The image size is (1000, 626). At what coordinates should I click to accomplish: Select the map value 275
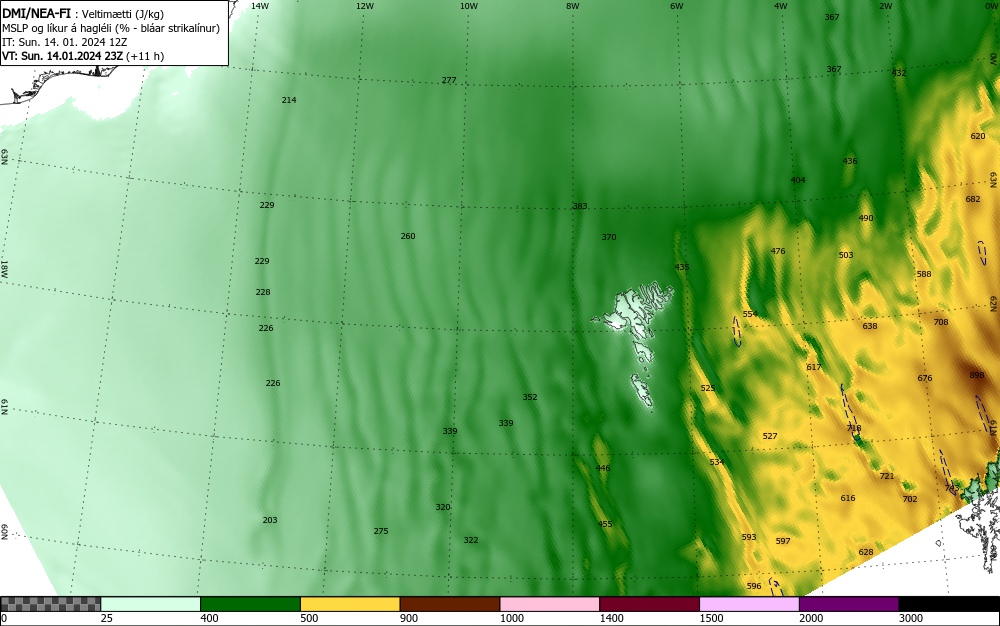point(381,531)
